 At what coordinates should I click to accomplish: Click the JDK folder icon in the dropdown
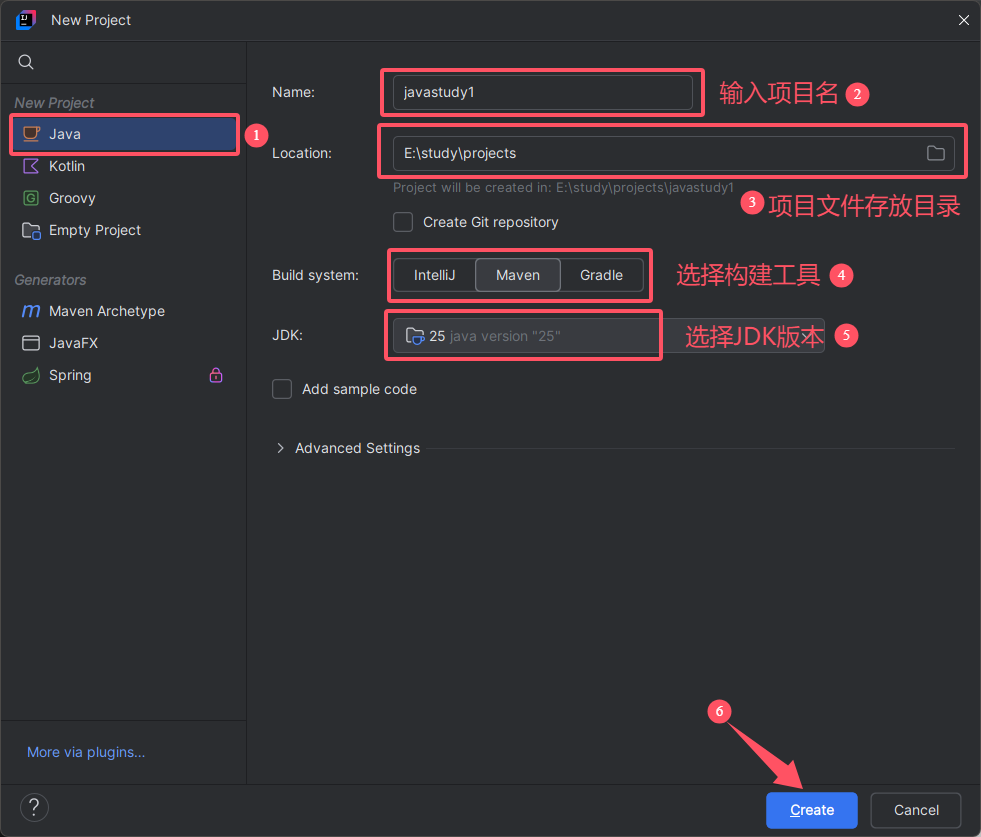(x=415, y=336)
